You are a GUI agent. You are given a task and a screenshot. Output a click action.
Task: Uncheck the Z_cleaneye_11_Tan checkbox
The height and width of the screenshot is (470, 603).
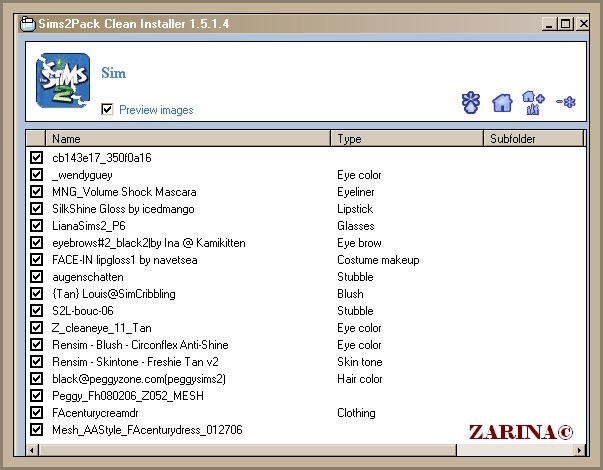(37, 328)
